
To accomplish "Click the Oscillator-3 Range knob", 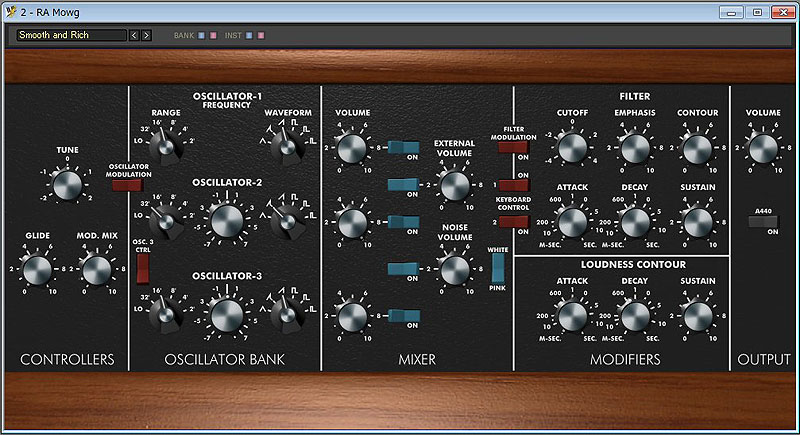I will point(165,315).
